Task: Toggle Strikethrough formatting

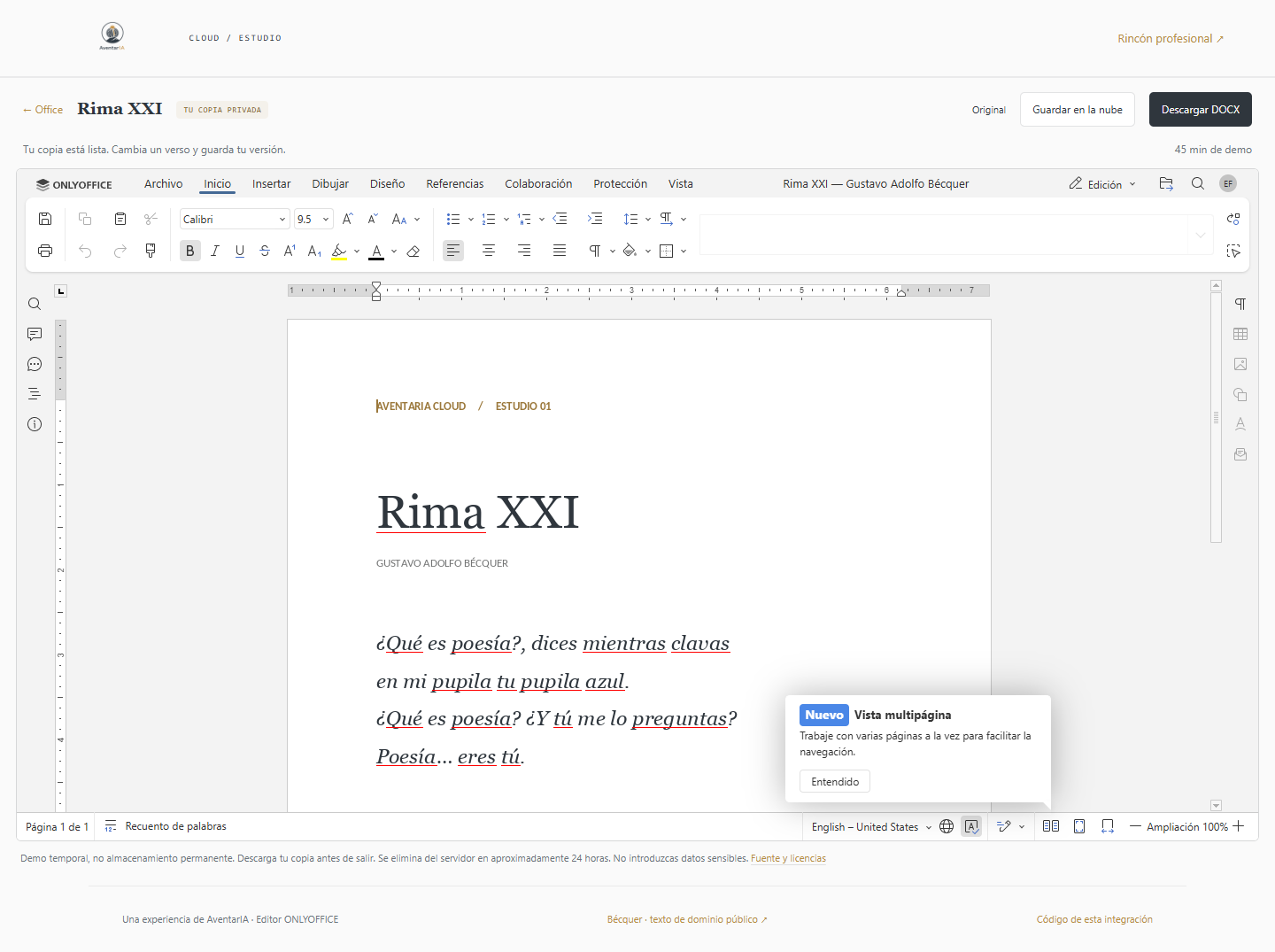Action: [265, 251]
